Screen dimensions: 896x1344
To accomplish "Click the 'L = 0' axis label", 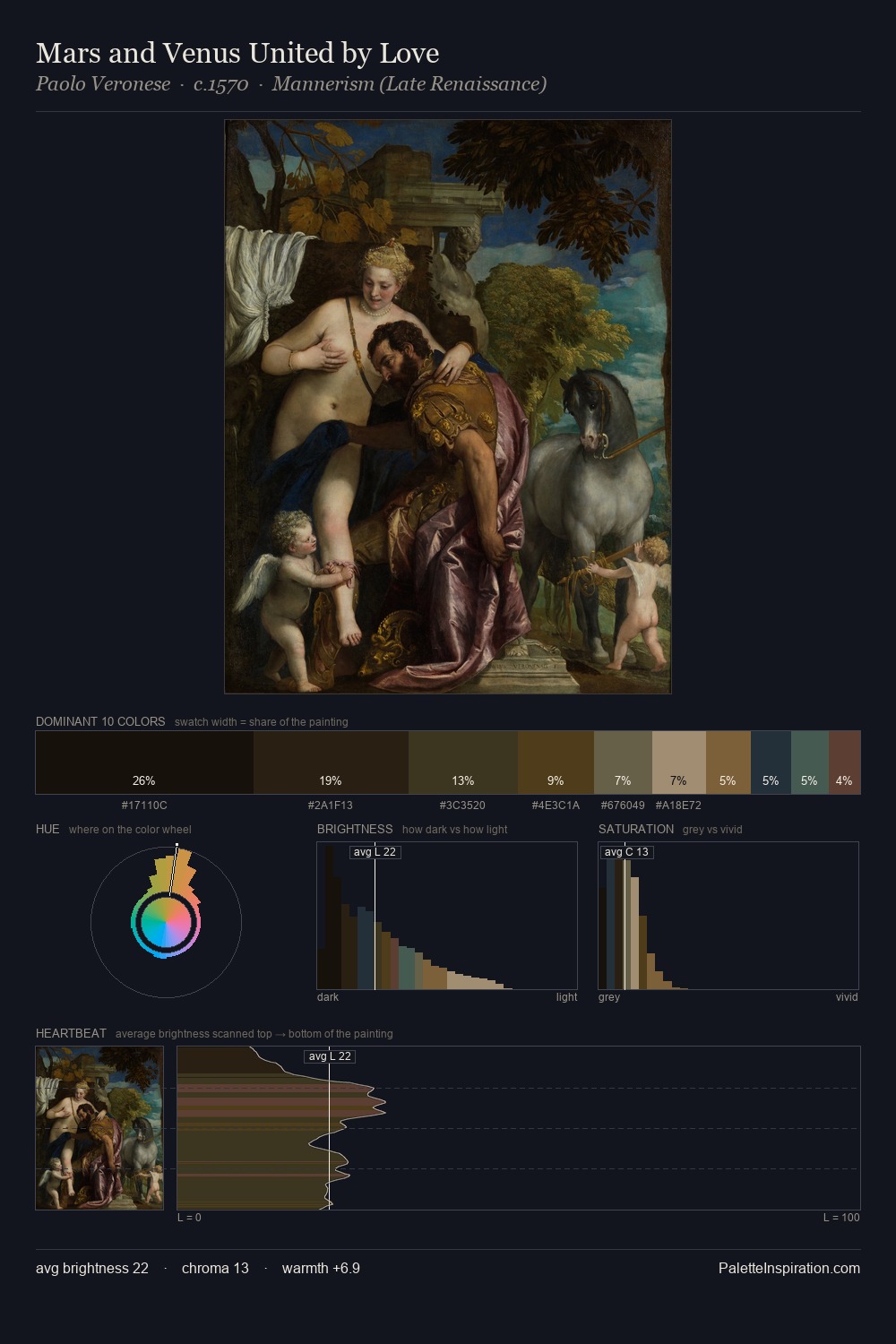I will [189, 1218].
